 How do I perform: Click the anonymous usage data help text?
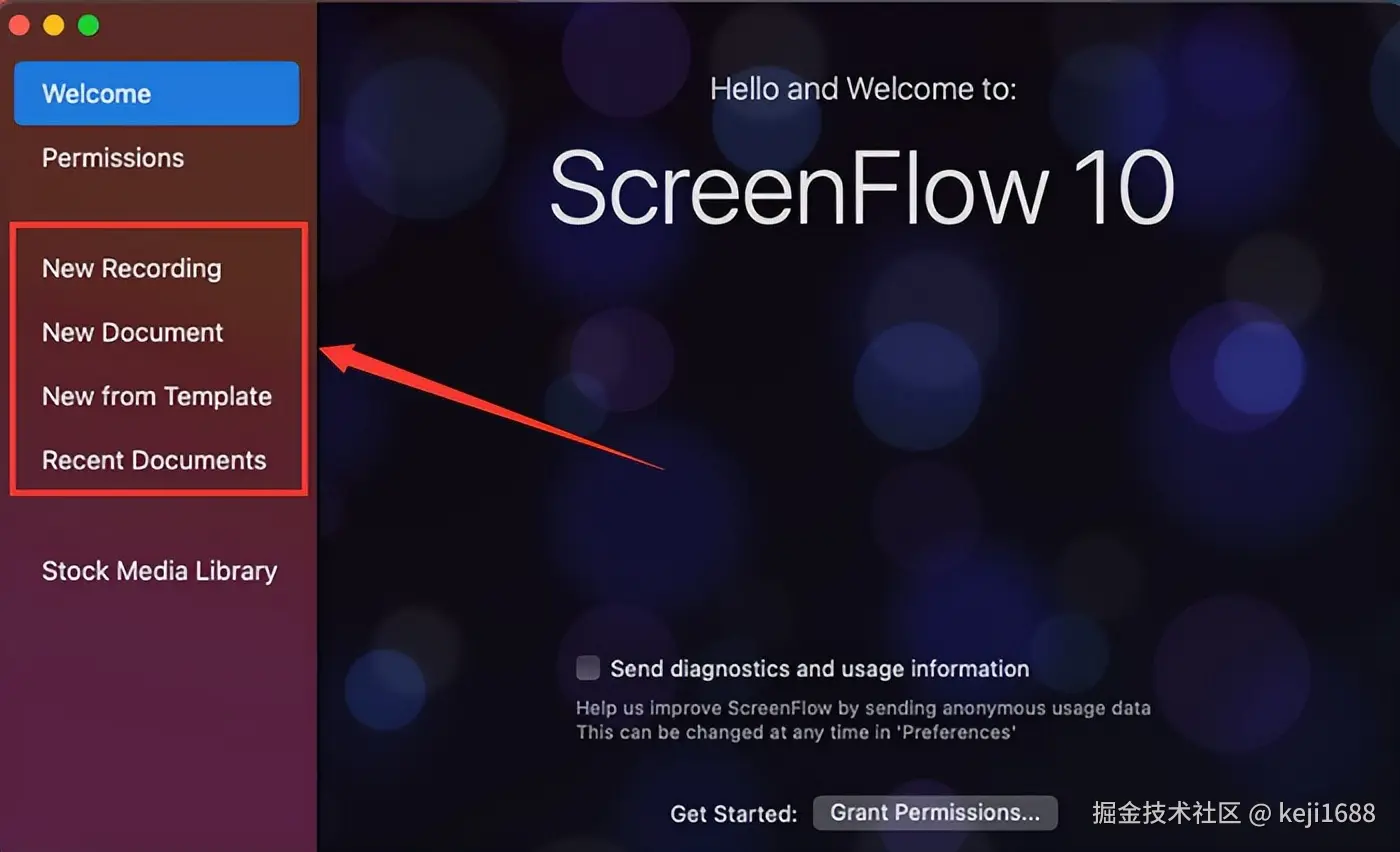pos(863,708)
